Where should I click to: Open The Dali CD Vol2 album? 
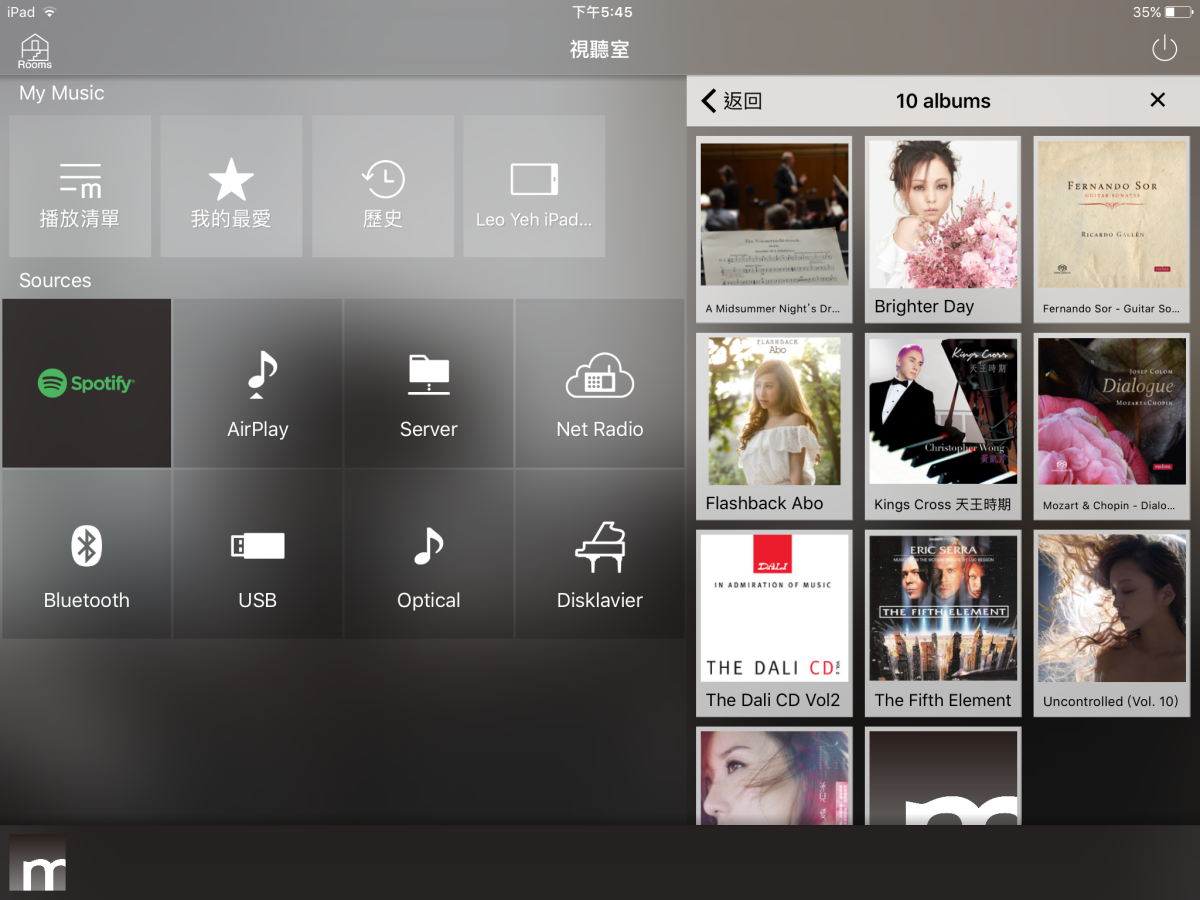coord(774,623)
